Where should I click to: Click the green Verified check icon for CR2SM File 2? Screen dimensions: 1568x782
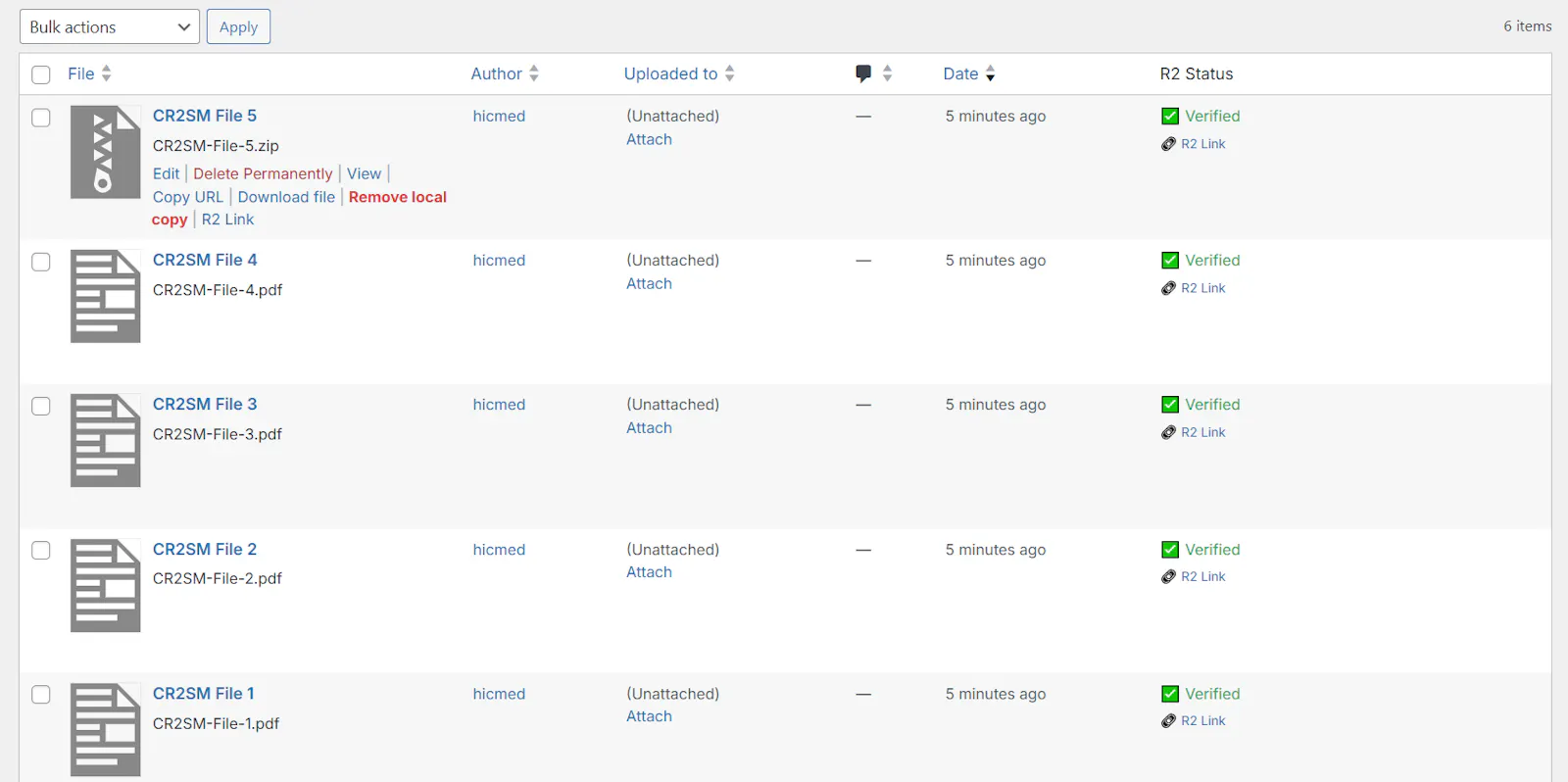pyautogui.click(x=1170, y=549)
